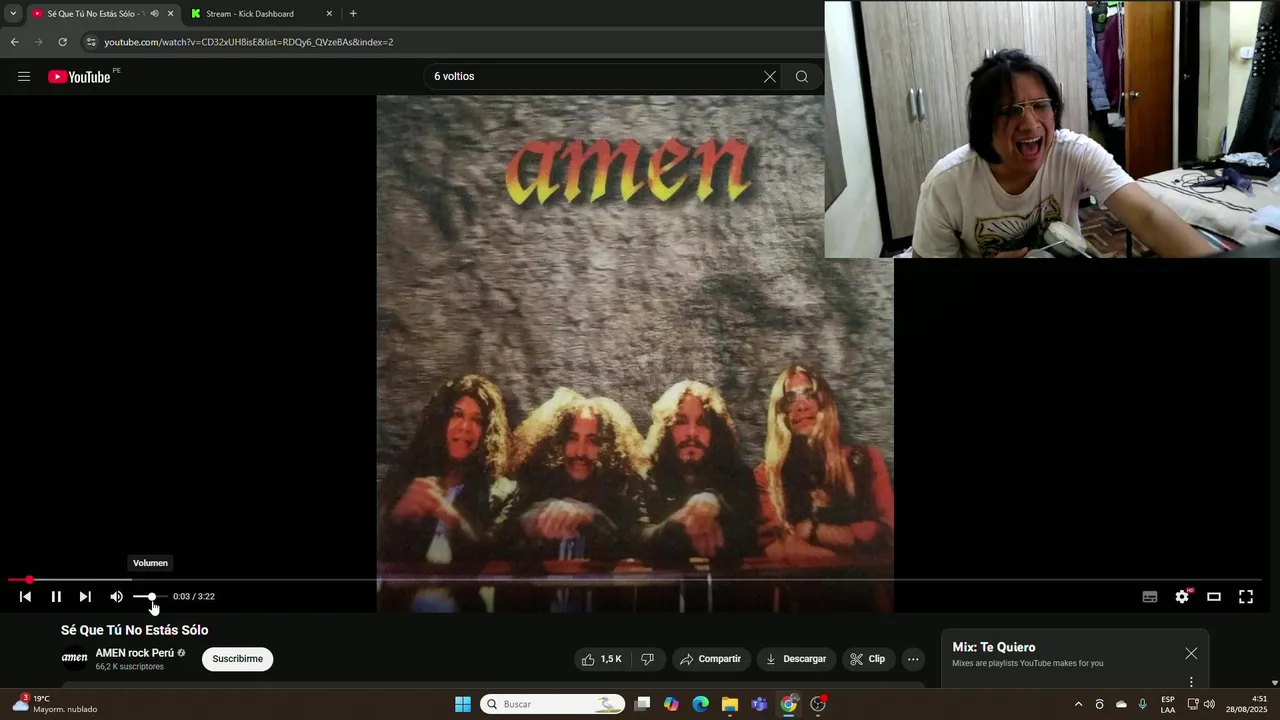Click the taskbar Buscar search box
The width and height of the screenshot is (1280, 720).
[553, 704]
